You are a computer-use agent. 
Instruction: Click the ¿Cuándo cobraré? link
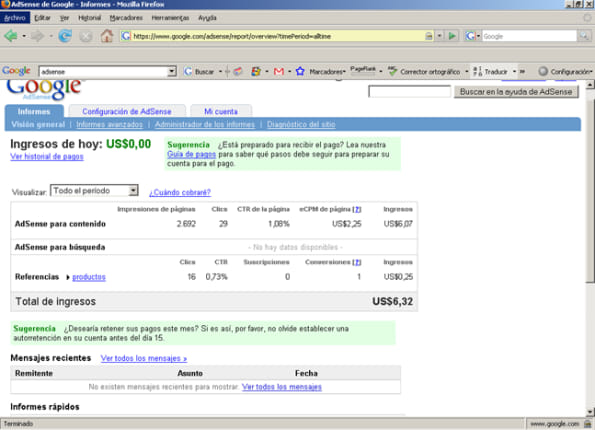coord(179,192)
